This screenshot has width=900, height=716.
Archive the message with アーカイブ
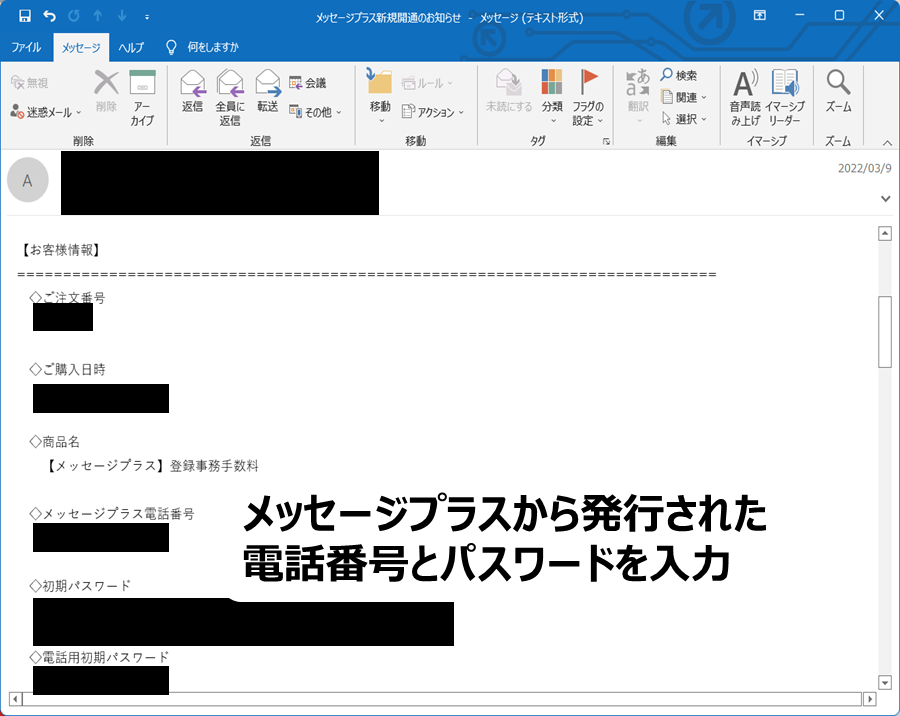click(142, 98)
